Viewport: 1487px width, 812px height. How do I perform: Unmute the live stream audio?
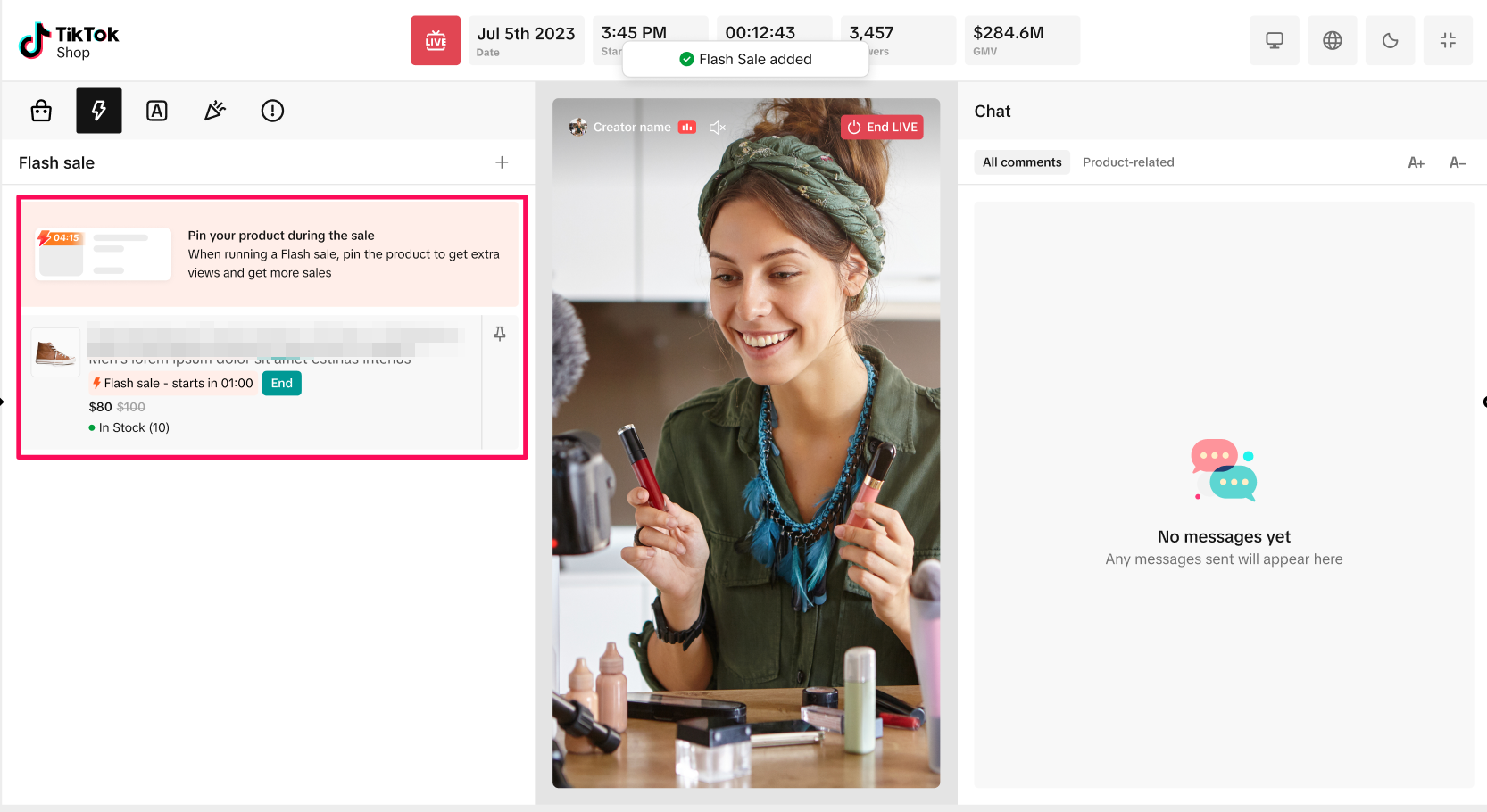(x=717, y=128)
